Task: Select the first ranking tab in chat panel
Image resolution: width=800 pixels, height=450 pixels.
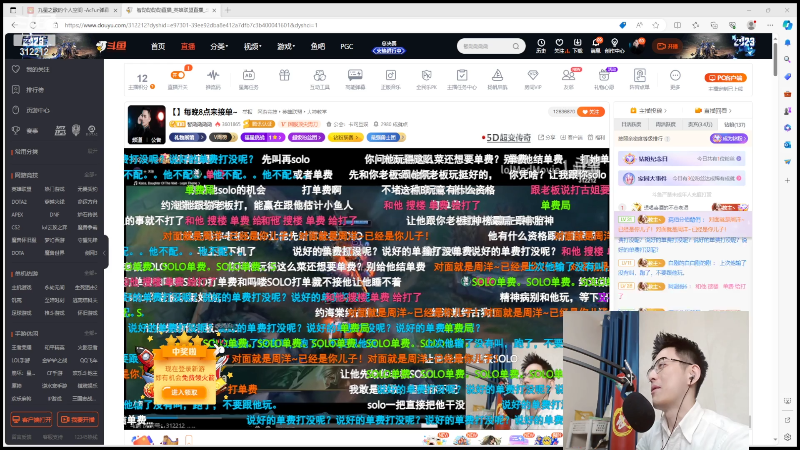Action: pos(632,124)
